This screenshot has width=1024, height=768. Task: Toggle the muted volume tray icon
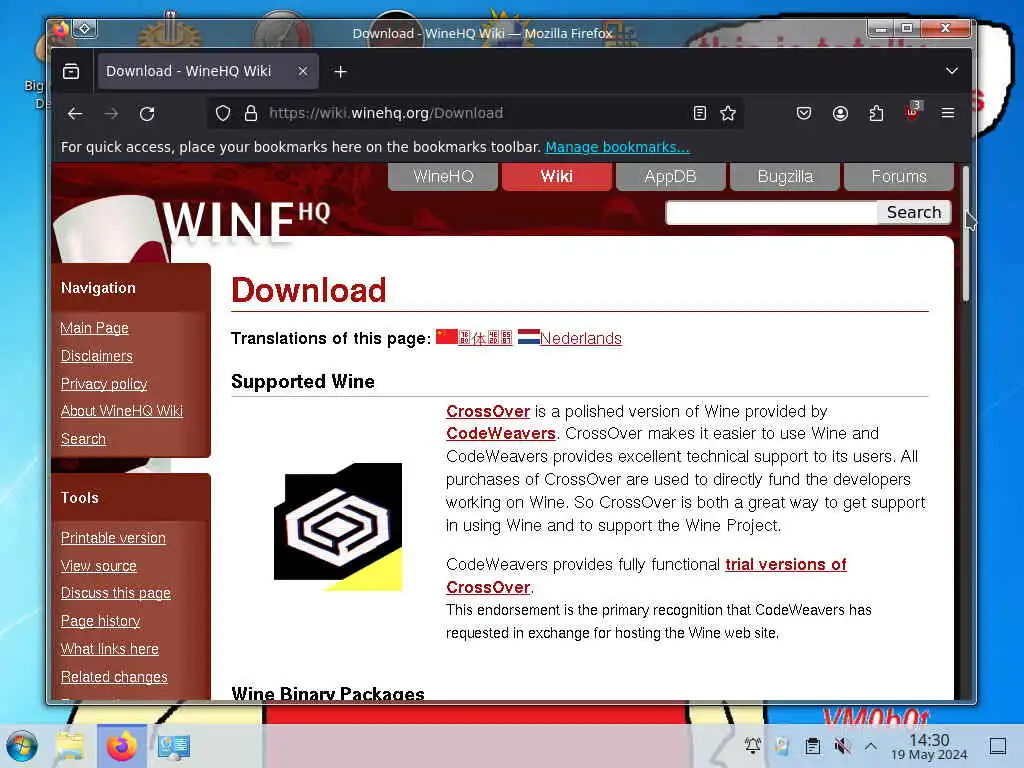coord(842,746)
